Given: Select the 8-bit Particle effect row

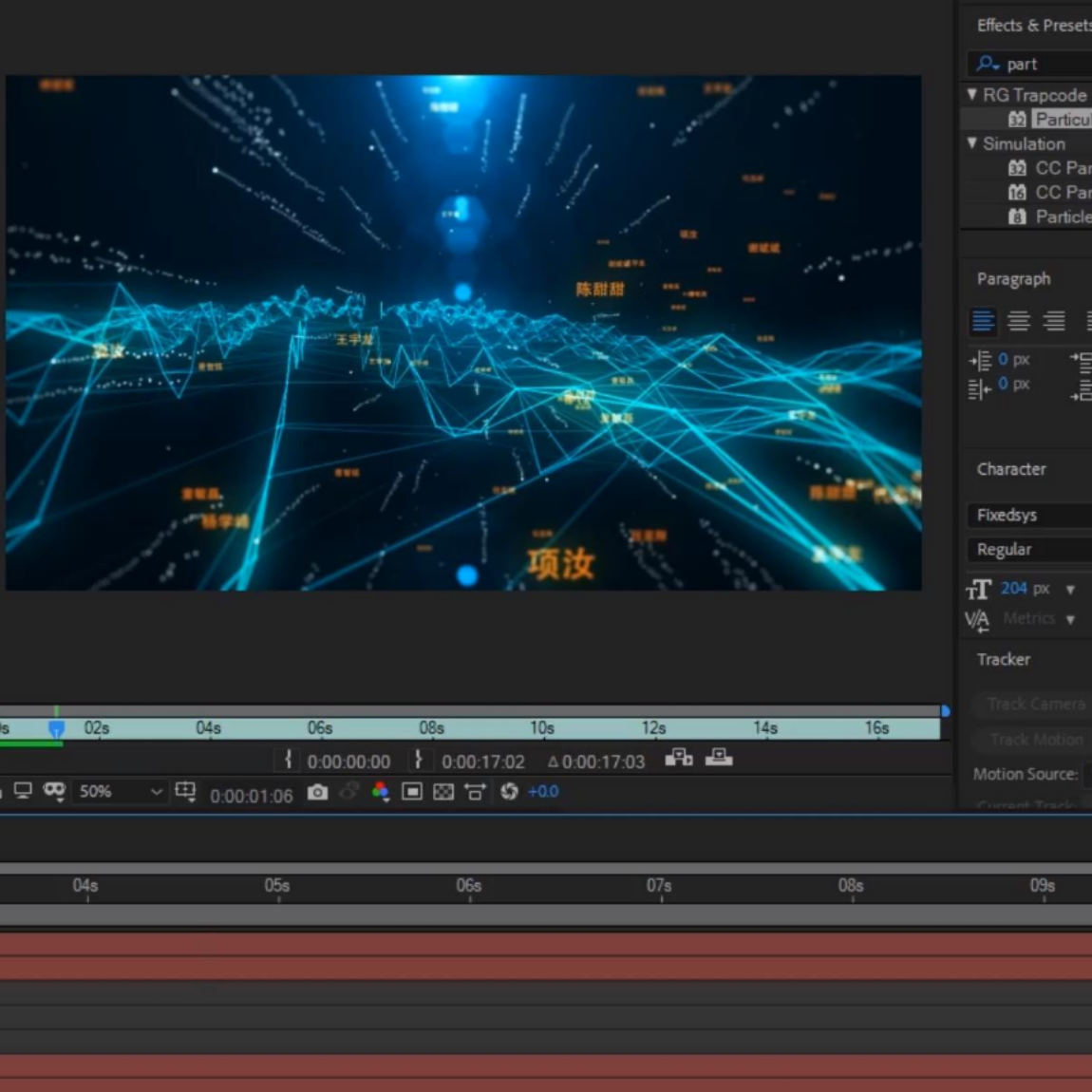Looking at the screenshot, I should pos(1049,217).
